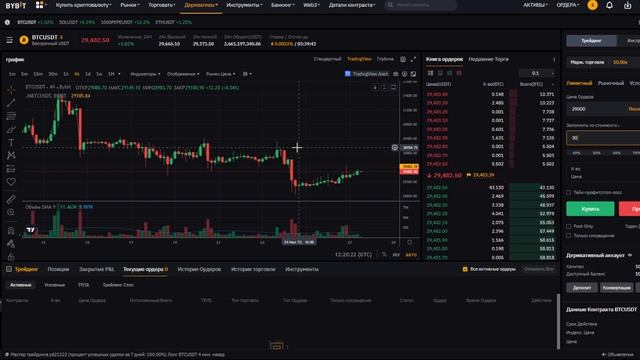Click the margin leverage 10.00x value
The width and height of the screenshot is (640, 360).
click(x=620, y=62)
